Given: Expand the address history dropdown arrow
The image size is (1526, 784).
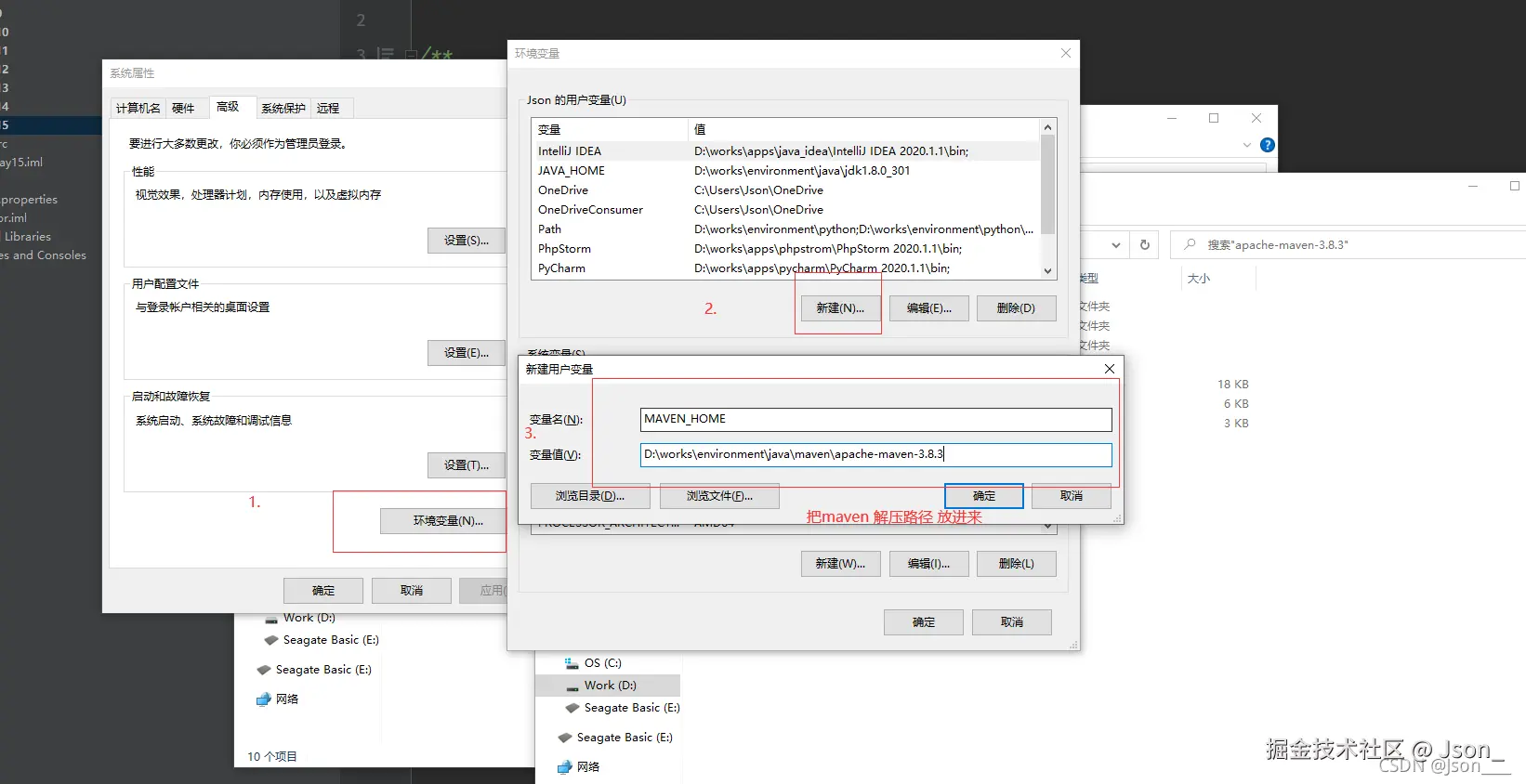Looking at the screenshot, I should (1115, 245).
